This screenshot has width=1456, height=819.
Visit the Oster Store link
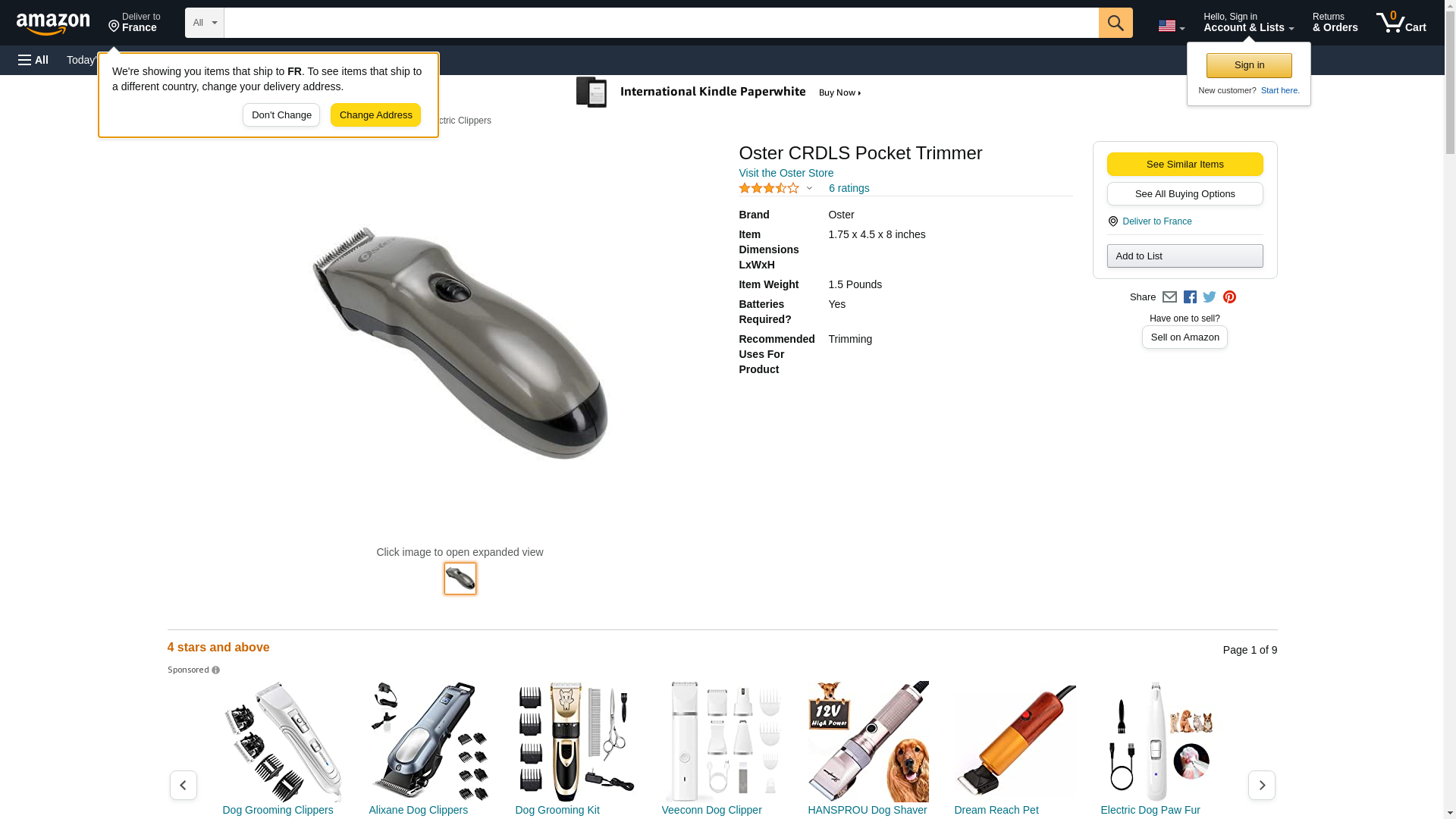tap(786, 173)
